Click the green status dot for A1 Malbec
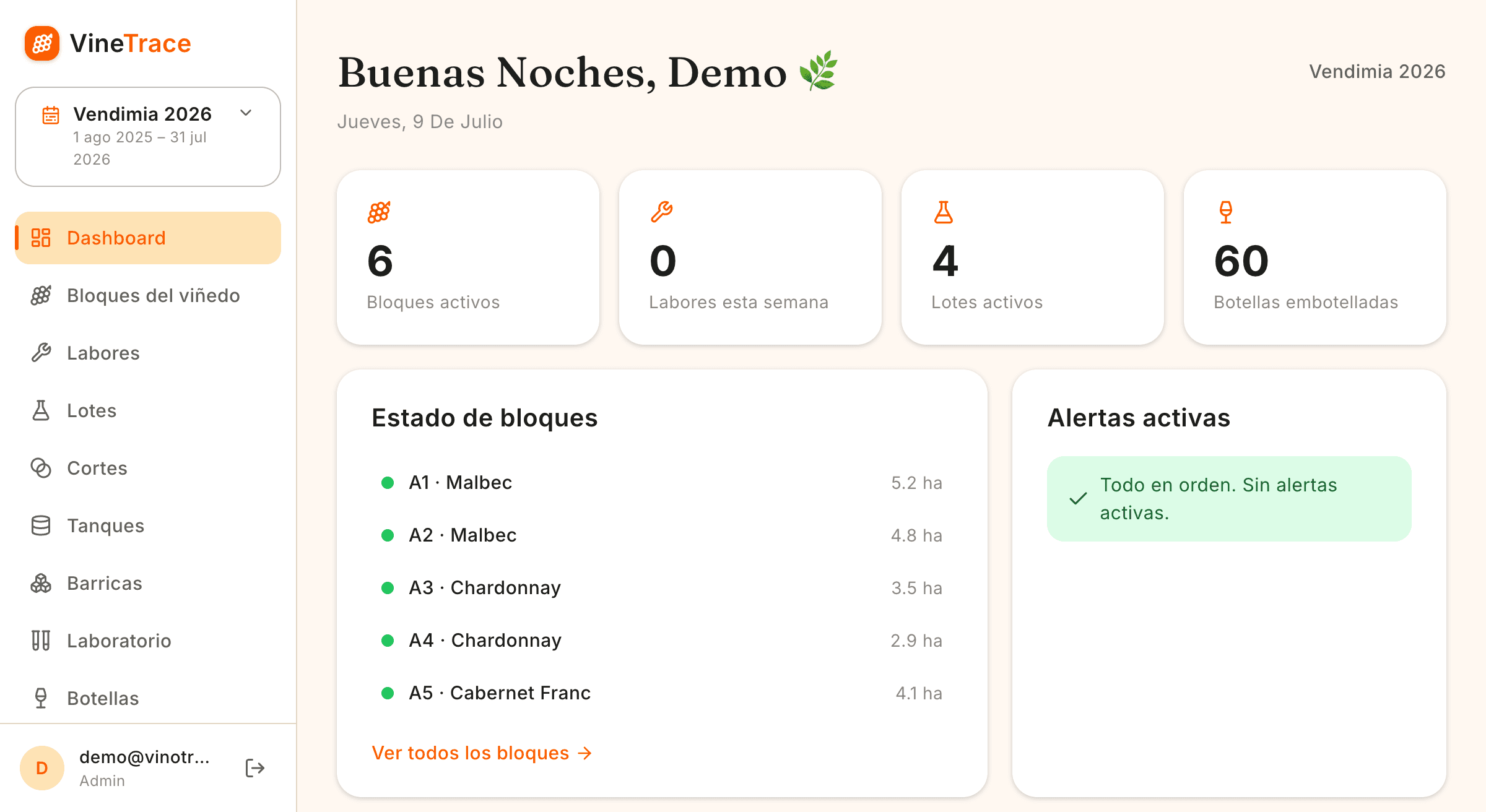This screenshot has width=1486, height=812. (388, 483)
